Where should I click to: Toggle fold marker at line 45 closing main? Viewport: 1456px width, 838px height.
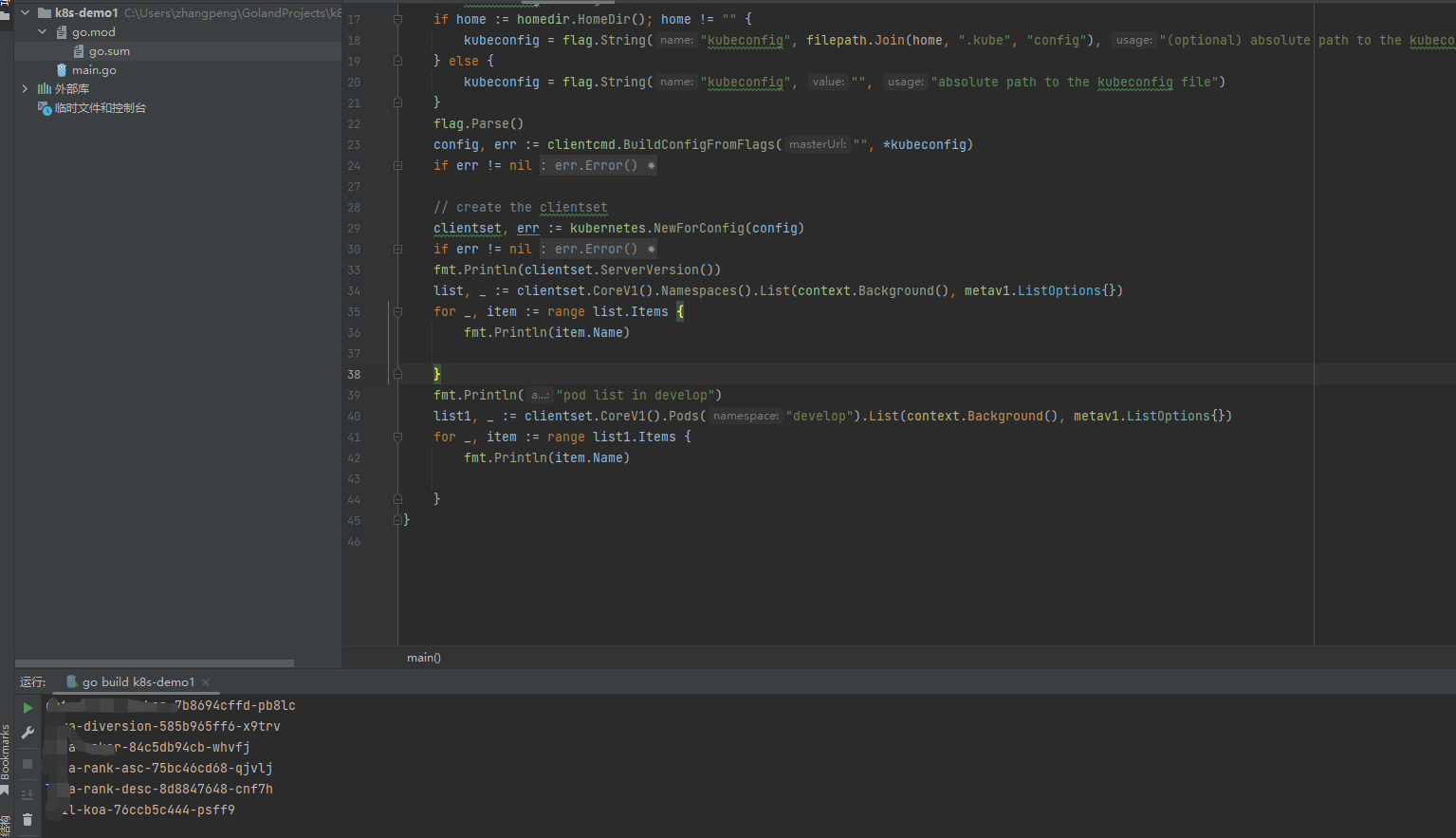tap(397, 520)
